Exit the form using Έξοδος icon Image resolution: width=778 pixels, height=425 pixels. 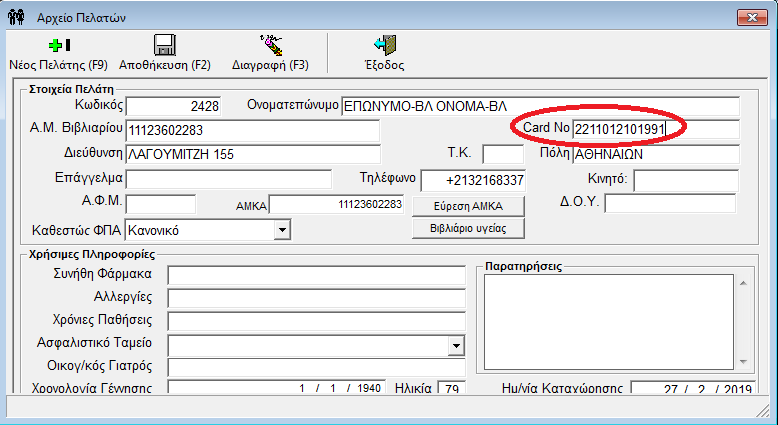tap(385, 45)
